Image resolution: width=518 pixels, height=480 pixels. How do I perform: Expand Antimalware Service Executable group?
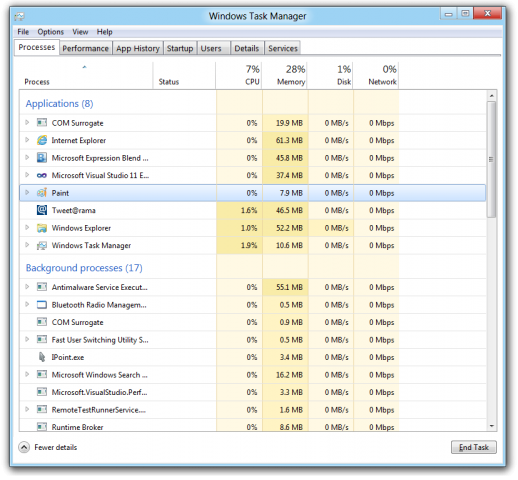tap(27, 287)
